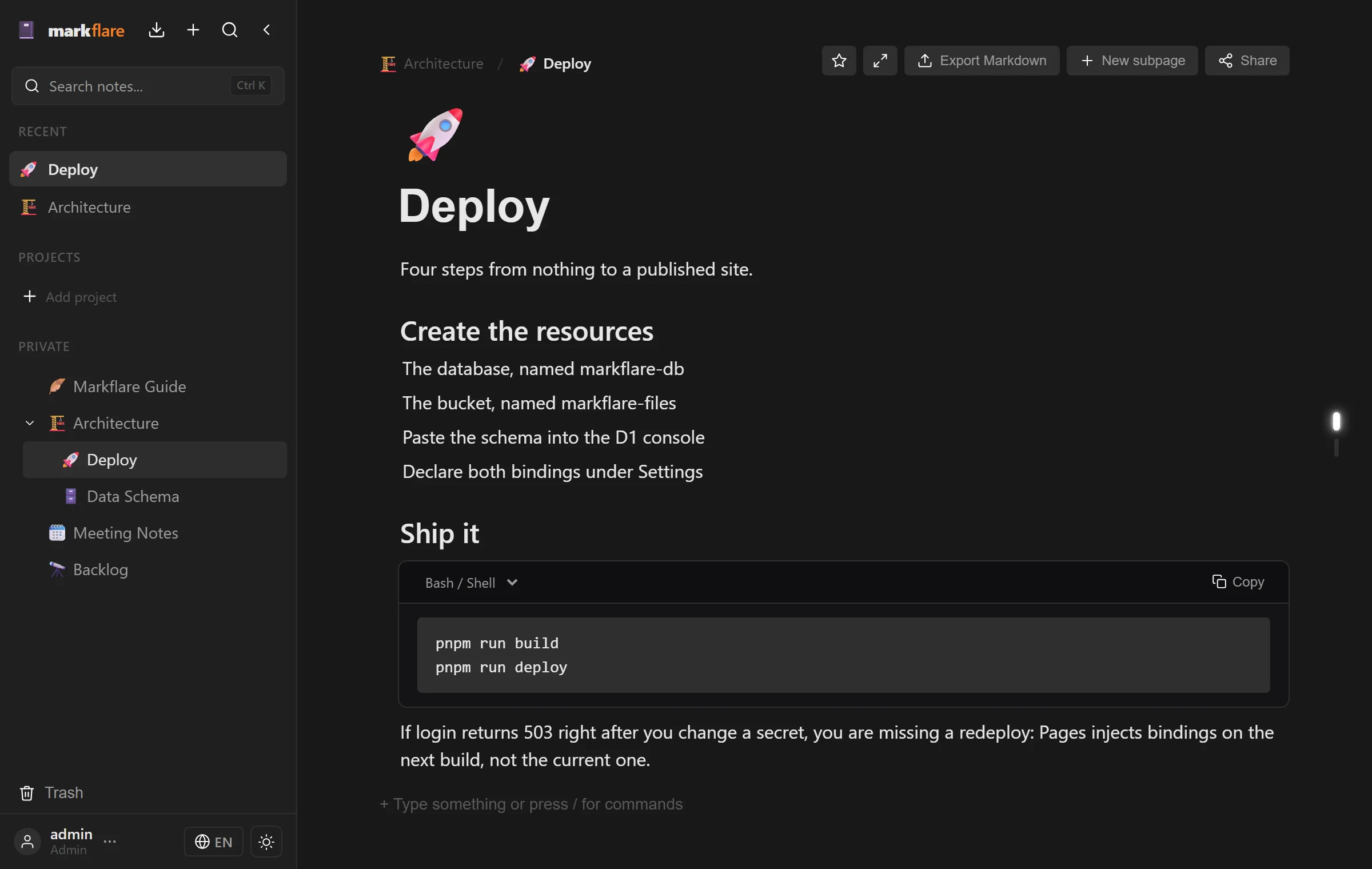Viewport: 1372px width, 869px height.
Task: Select Deploy in the Private tree
Action: pos(154,460)
